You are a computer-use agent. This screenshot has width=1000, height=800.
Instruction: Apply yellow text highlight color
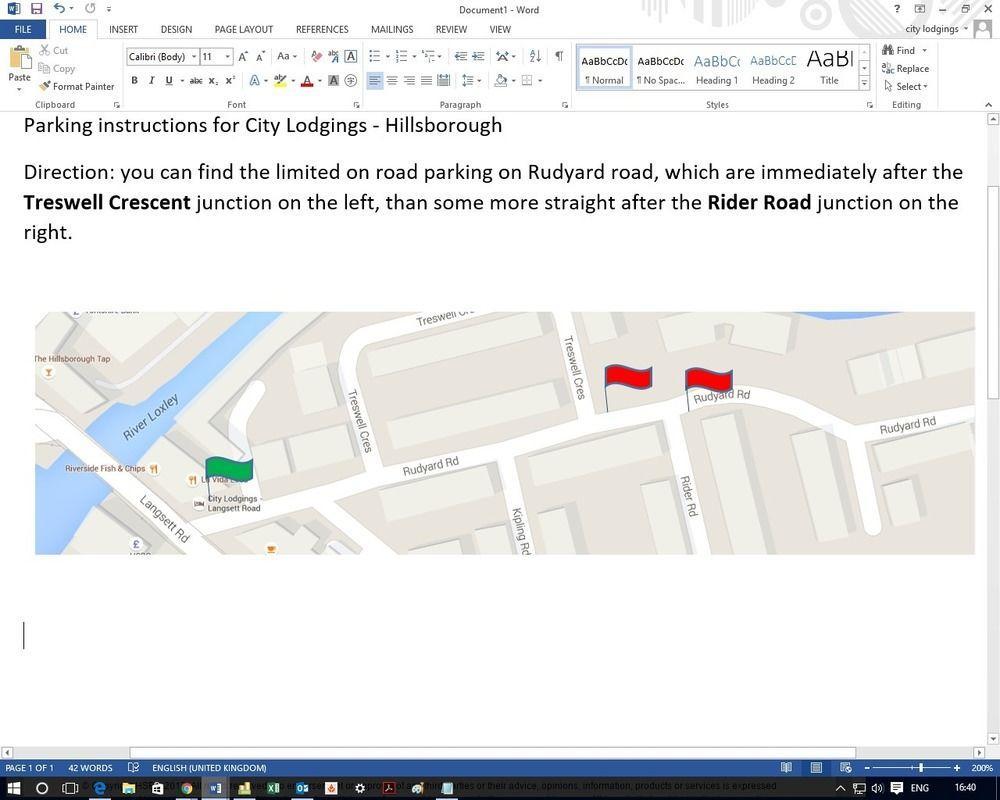(279, 81)
